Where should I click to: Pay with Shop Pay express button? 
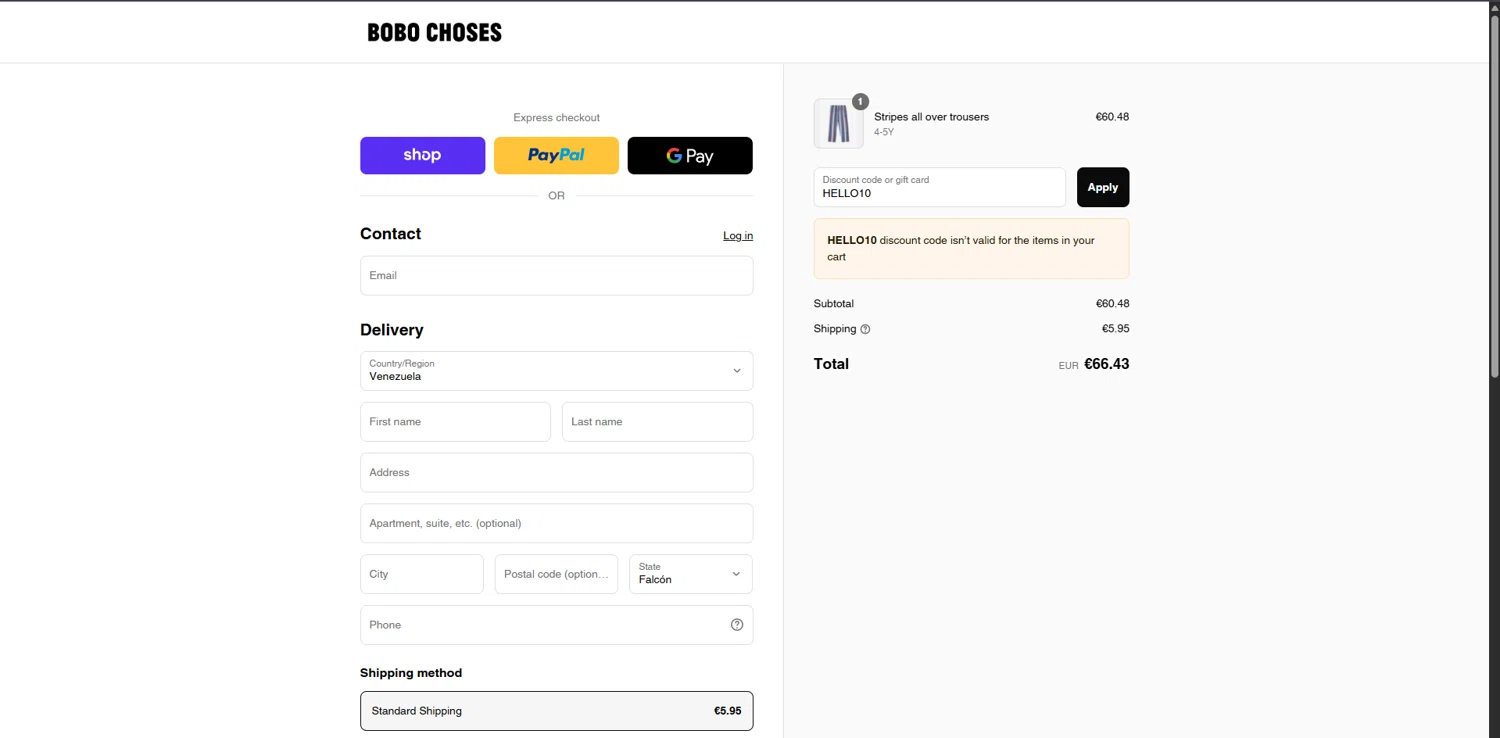(422, 155)
